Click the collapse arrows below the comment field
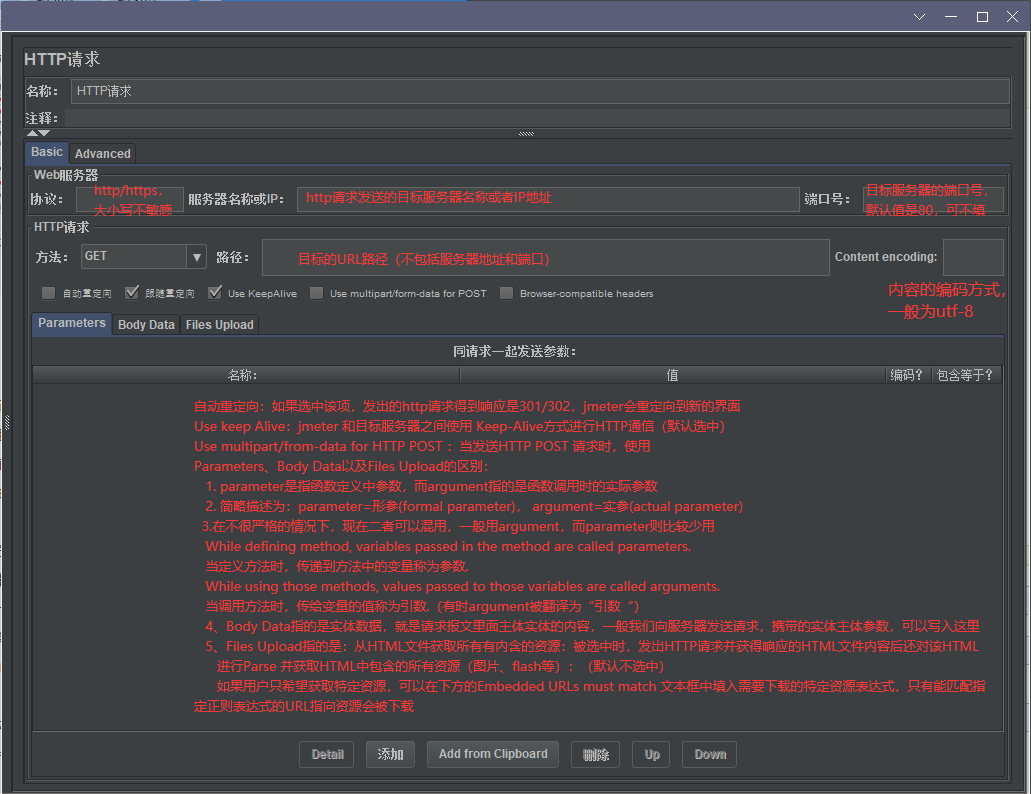This screenshot has width=1031, height=794. click(38, 133)
